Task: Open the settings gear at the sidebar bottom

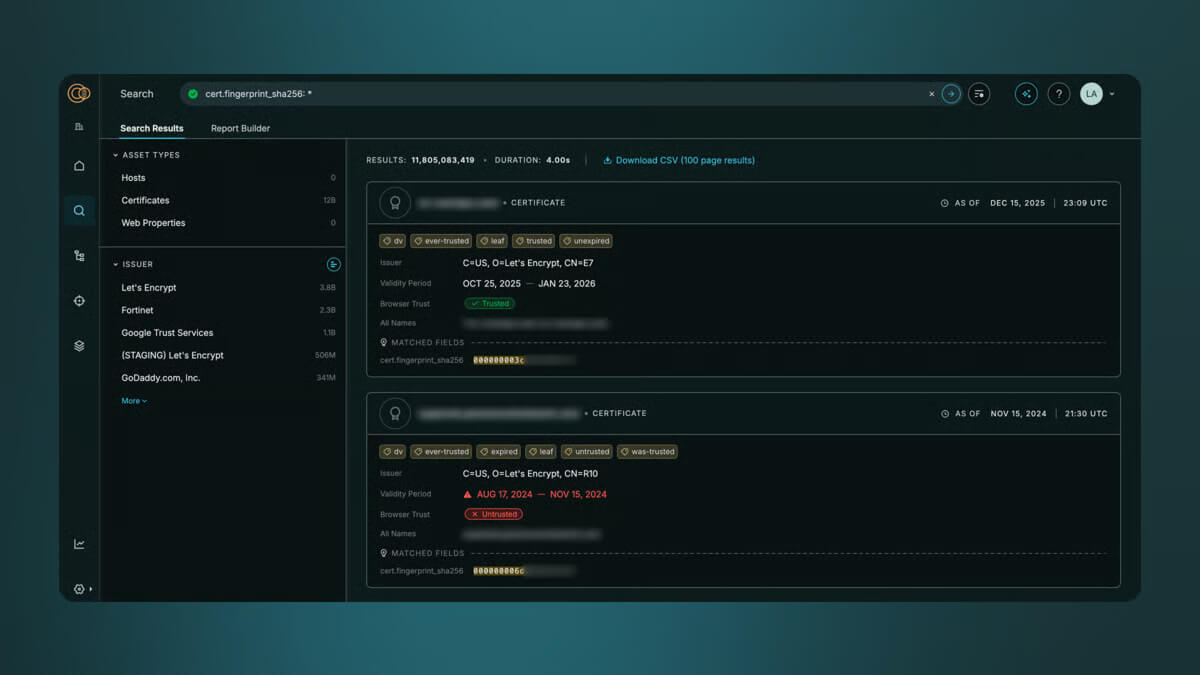Action: point(77,589)
